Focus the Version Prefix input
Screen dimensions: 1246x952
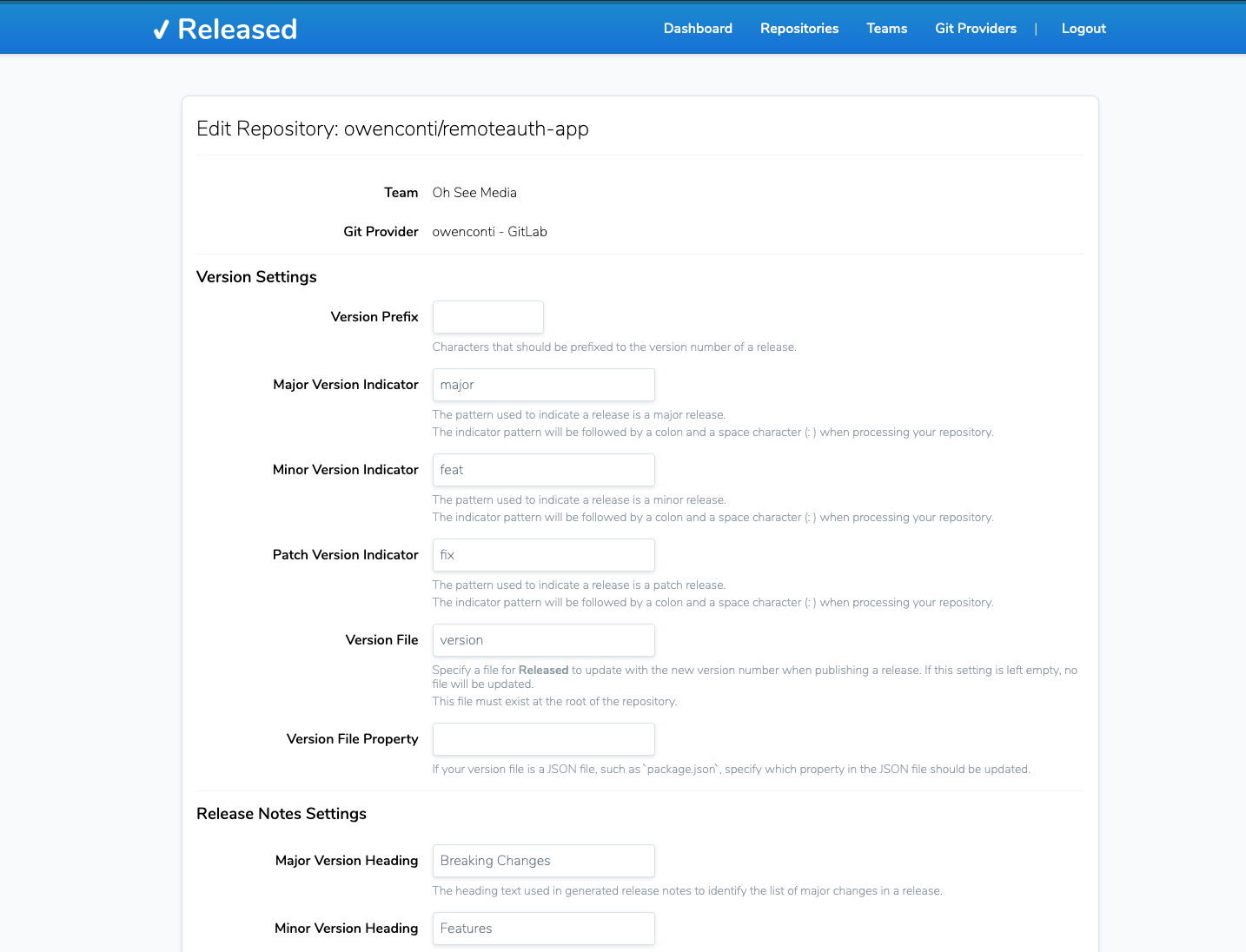tap(488, 317)
